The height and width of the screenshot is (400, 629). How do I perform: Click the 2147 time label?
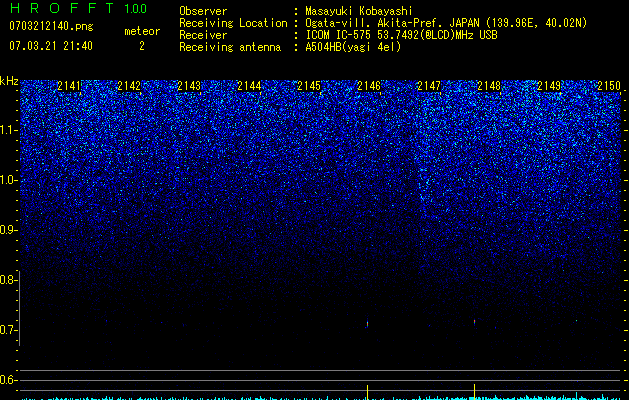429,86
